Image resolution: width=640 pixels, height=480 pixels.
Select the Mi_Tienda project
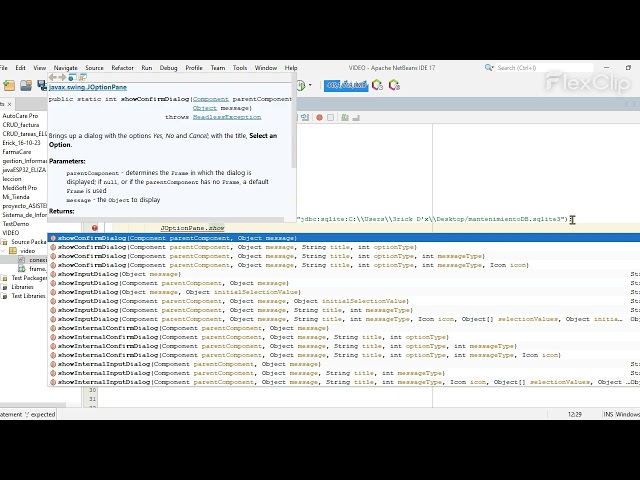[16, 197]
